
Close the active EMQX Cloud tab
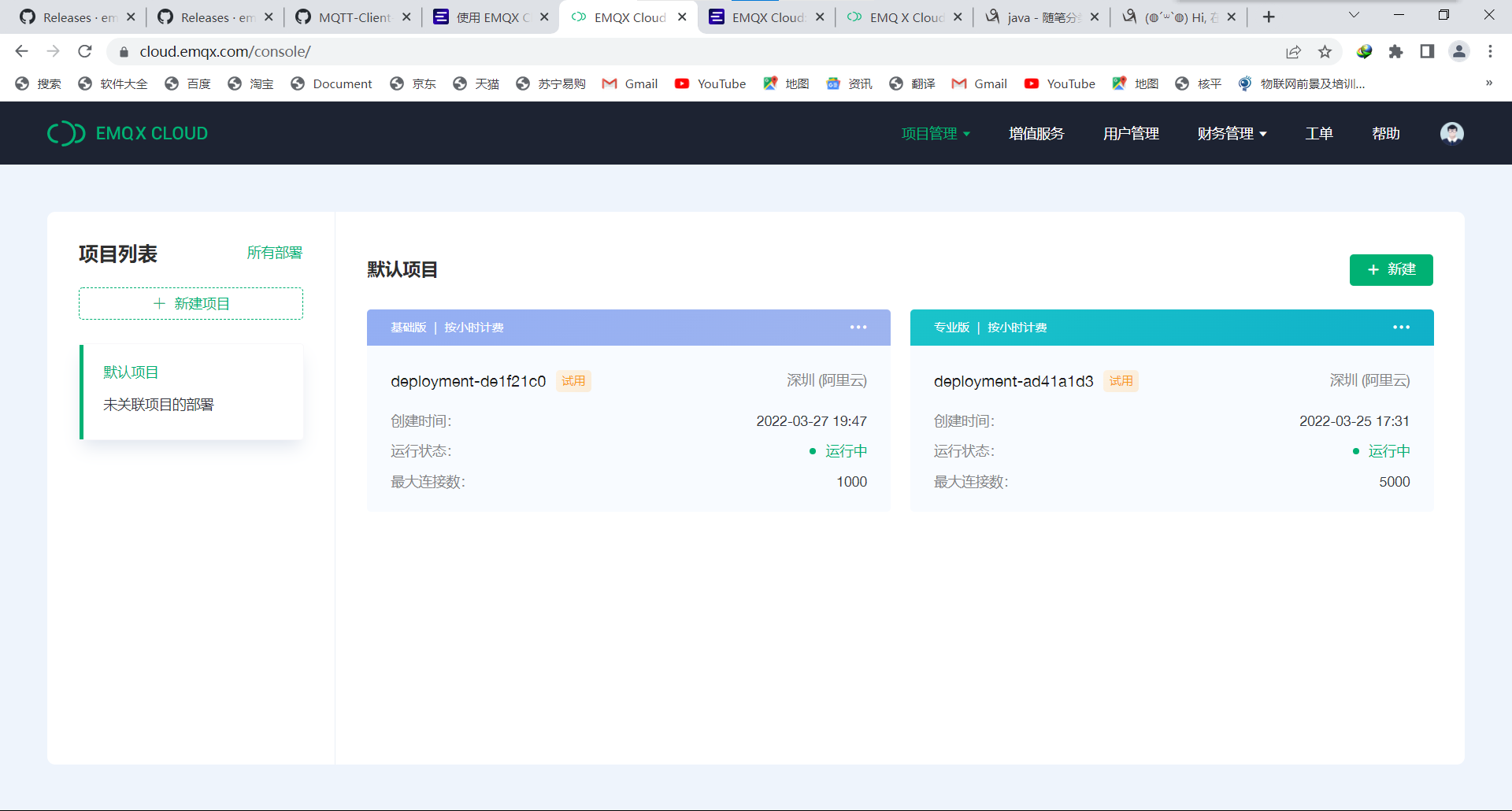[682, 17]
